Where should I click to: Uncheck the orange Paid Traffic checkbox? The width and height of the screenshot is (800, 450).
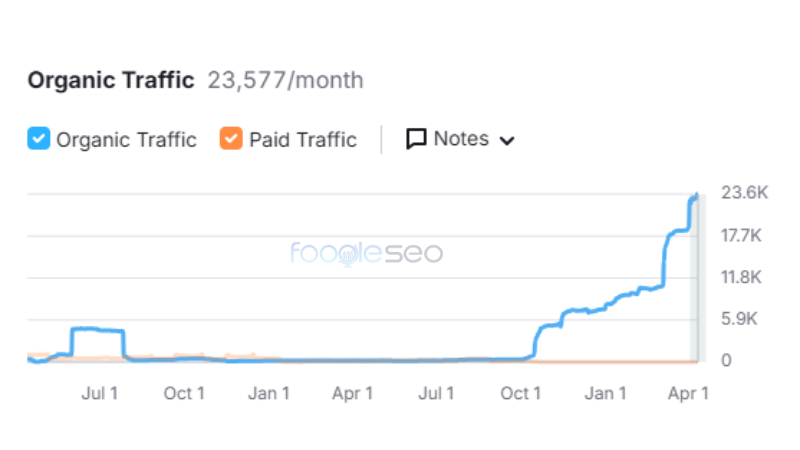[231, 139]
